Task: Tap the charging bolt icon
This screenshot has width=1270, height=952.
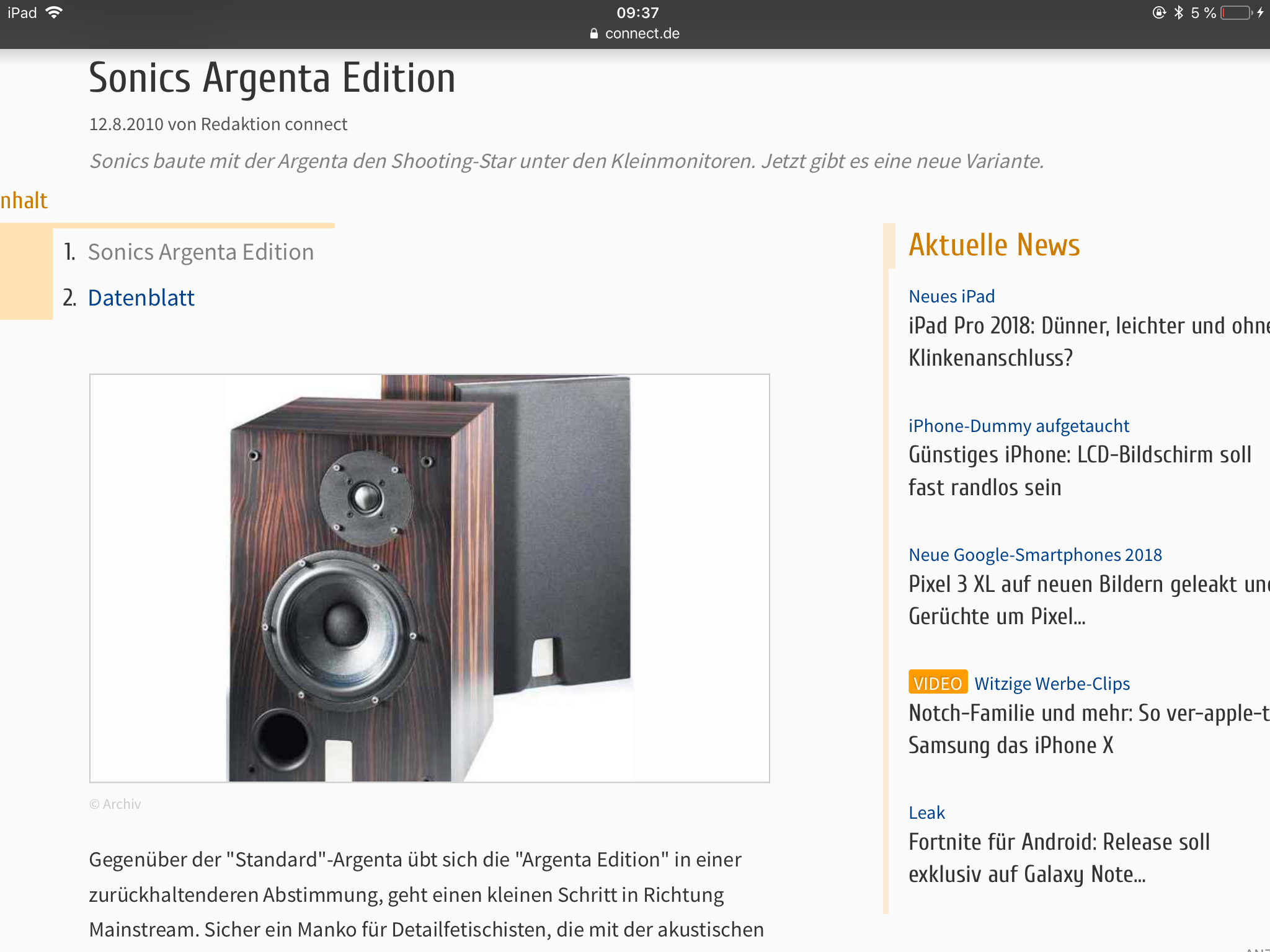Action: point(1261,12)
